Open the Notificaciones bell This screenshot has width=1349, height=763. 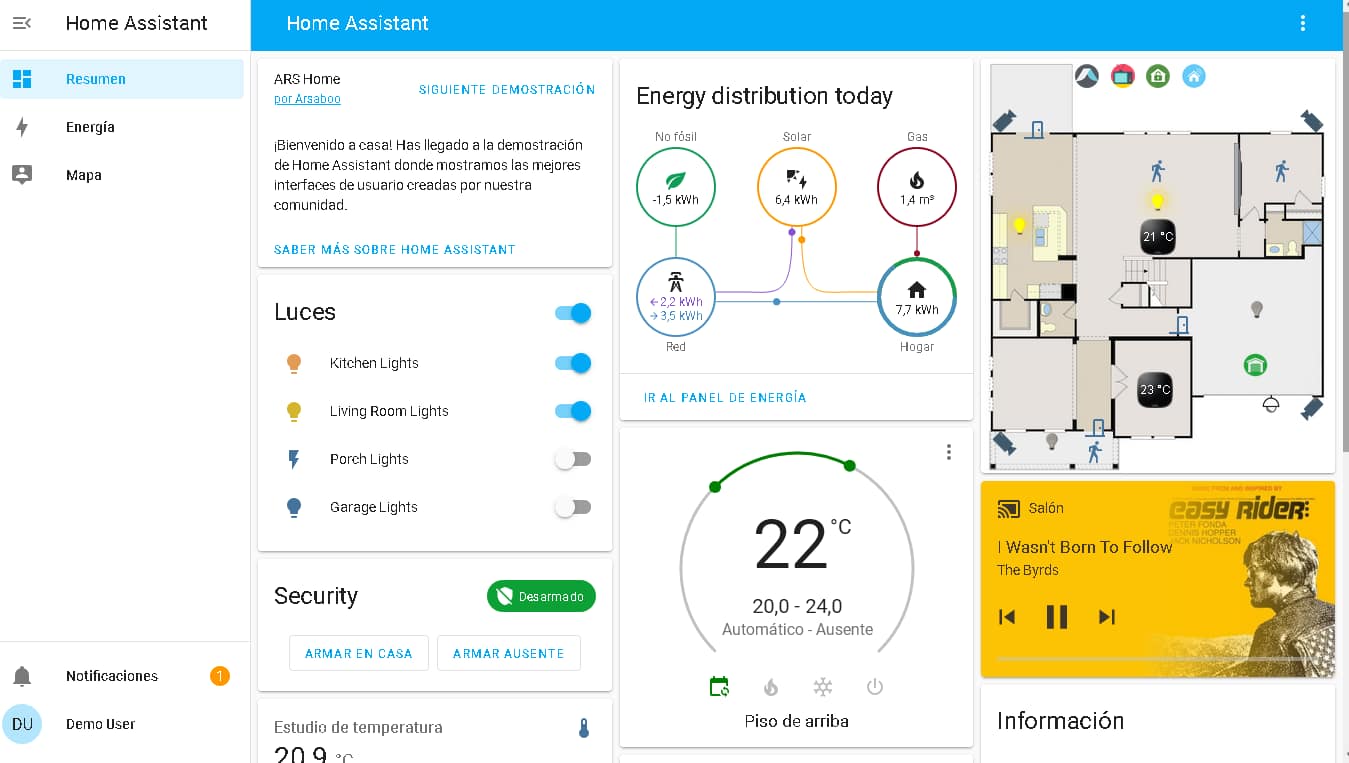click(22, 676)
